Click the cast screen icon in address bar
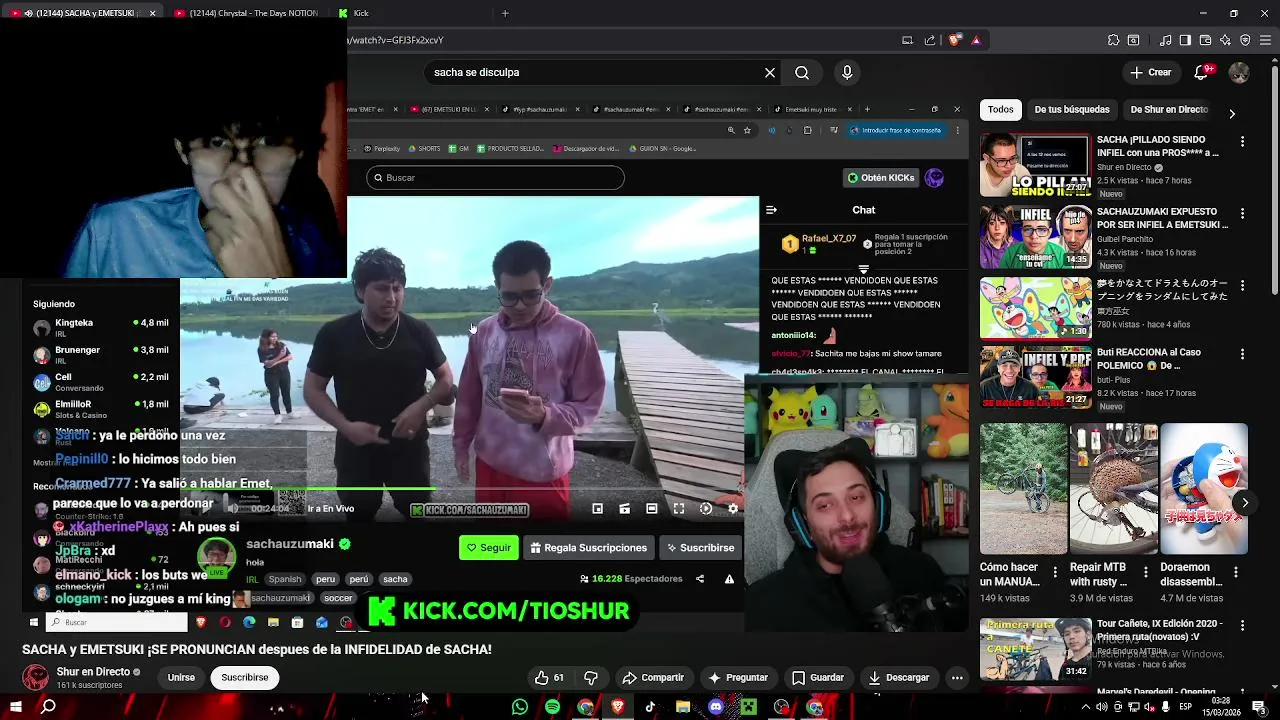The image size is (1280, 720). pyautogui.click(x=907, y=40)
